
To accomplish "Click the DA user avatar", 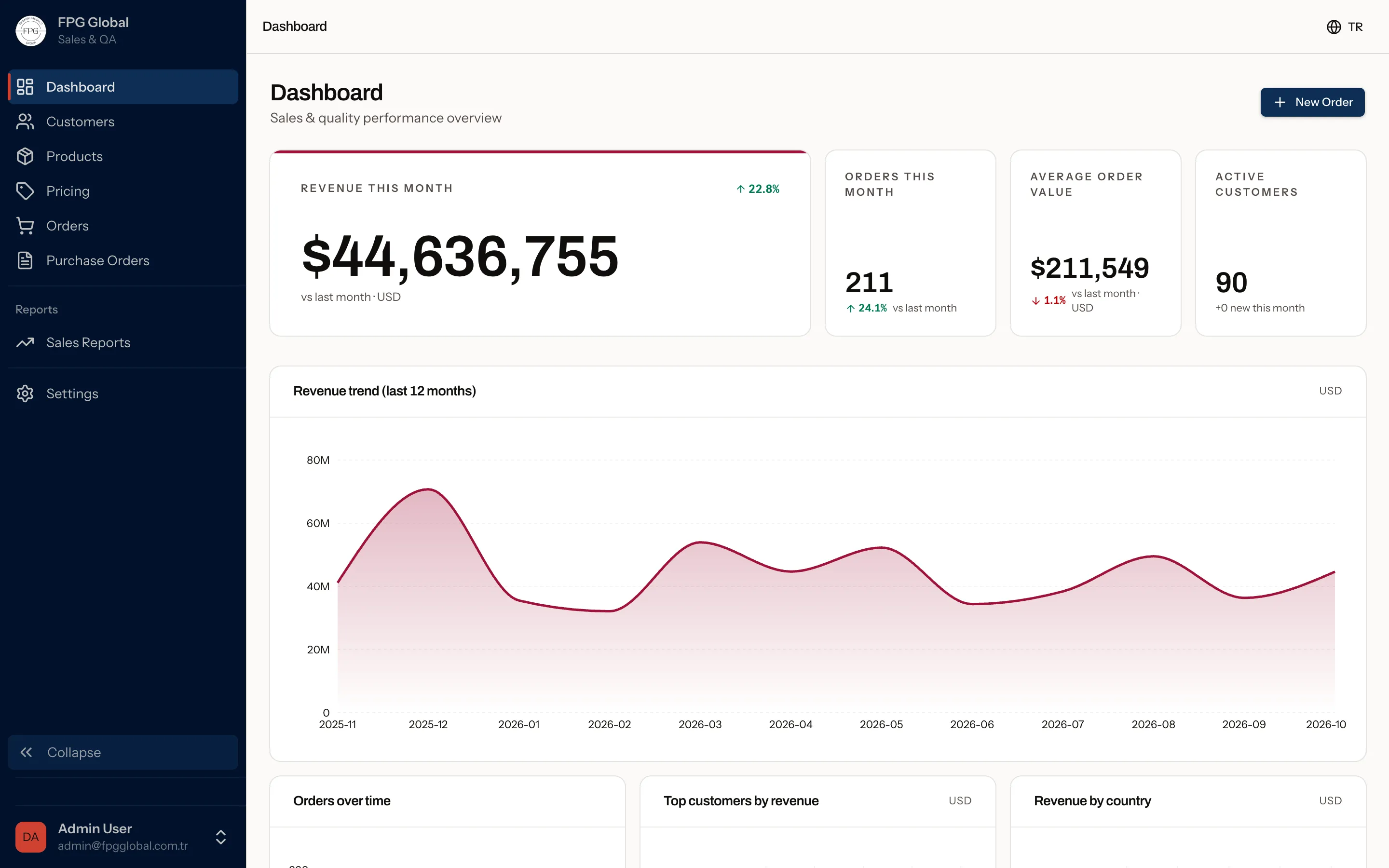I will click(x=30, y=837).
